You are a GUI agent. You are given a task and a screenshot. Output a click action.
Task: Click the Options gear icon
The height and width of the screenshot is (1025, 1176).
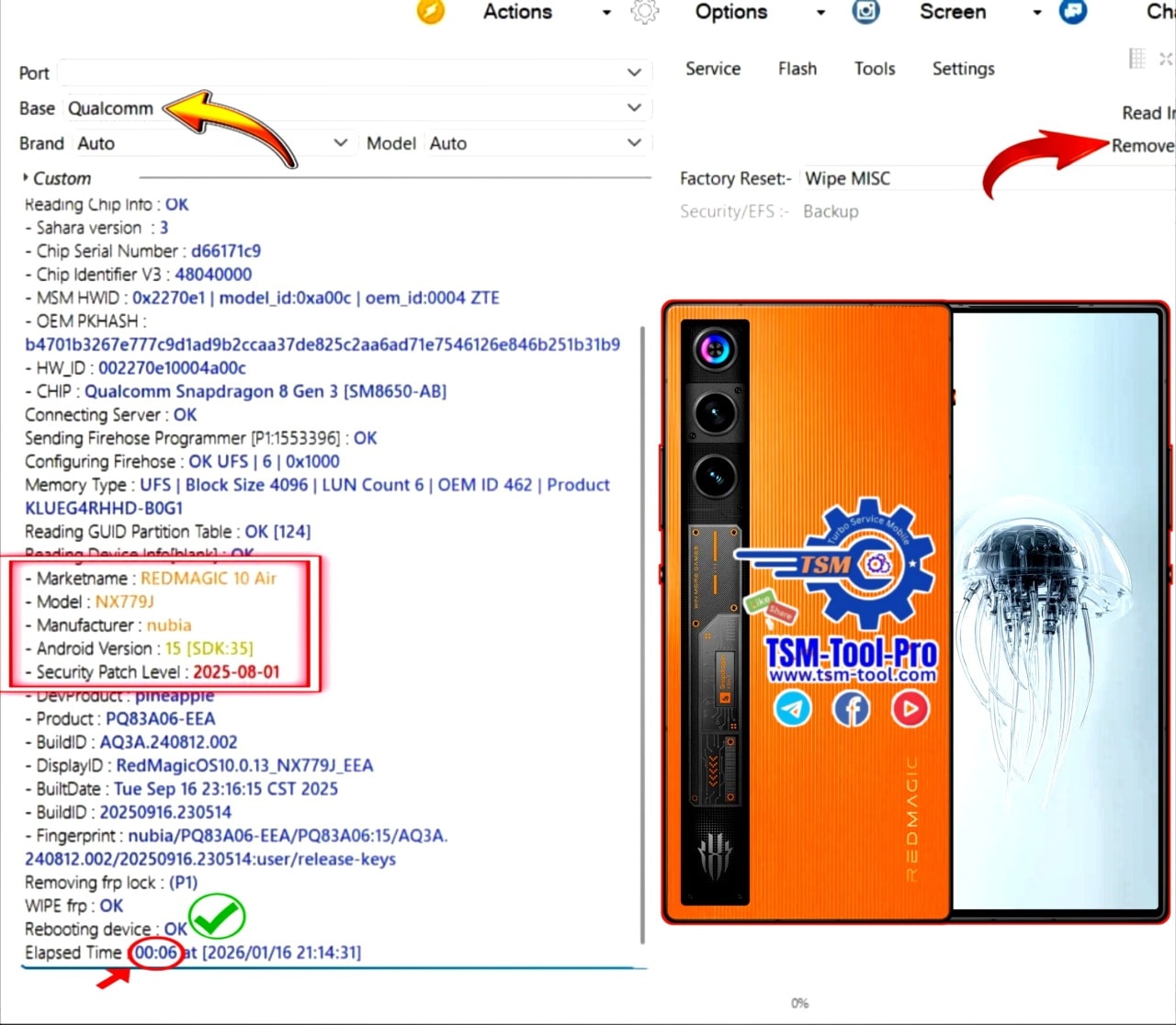(645, 12)
